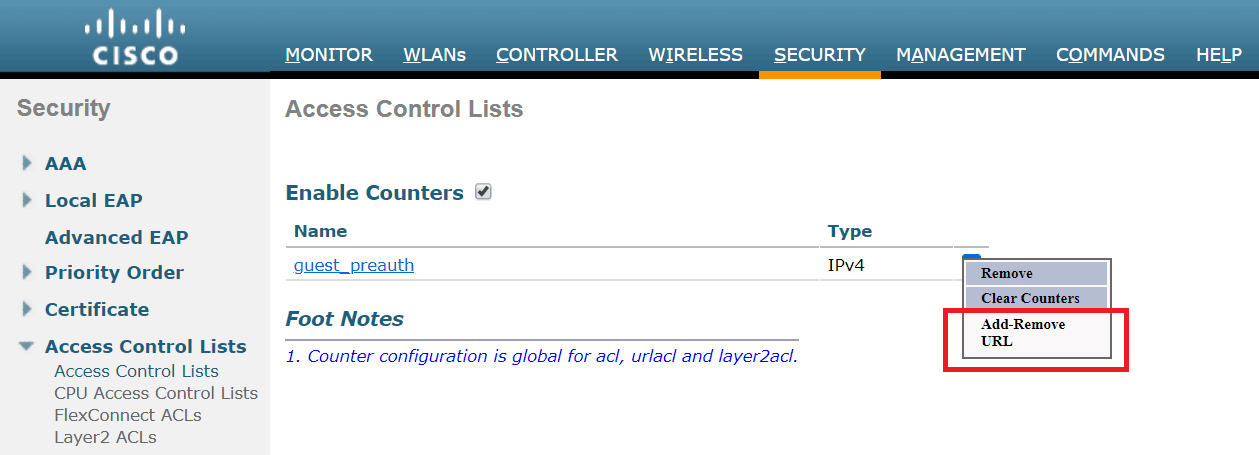Image resolution: width=1259 pixels, height=455 pixels.
Task: Open the guest_preauth ACL link
Action: (354, 265)
